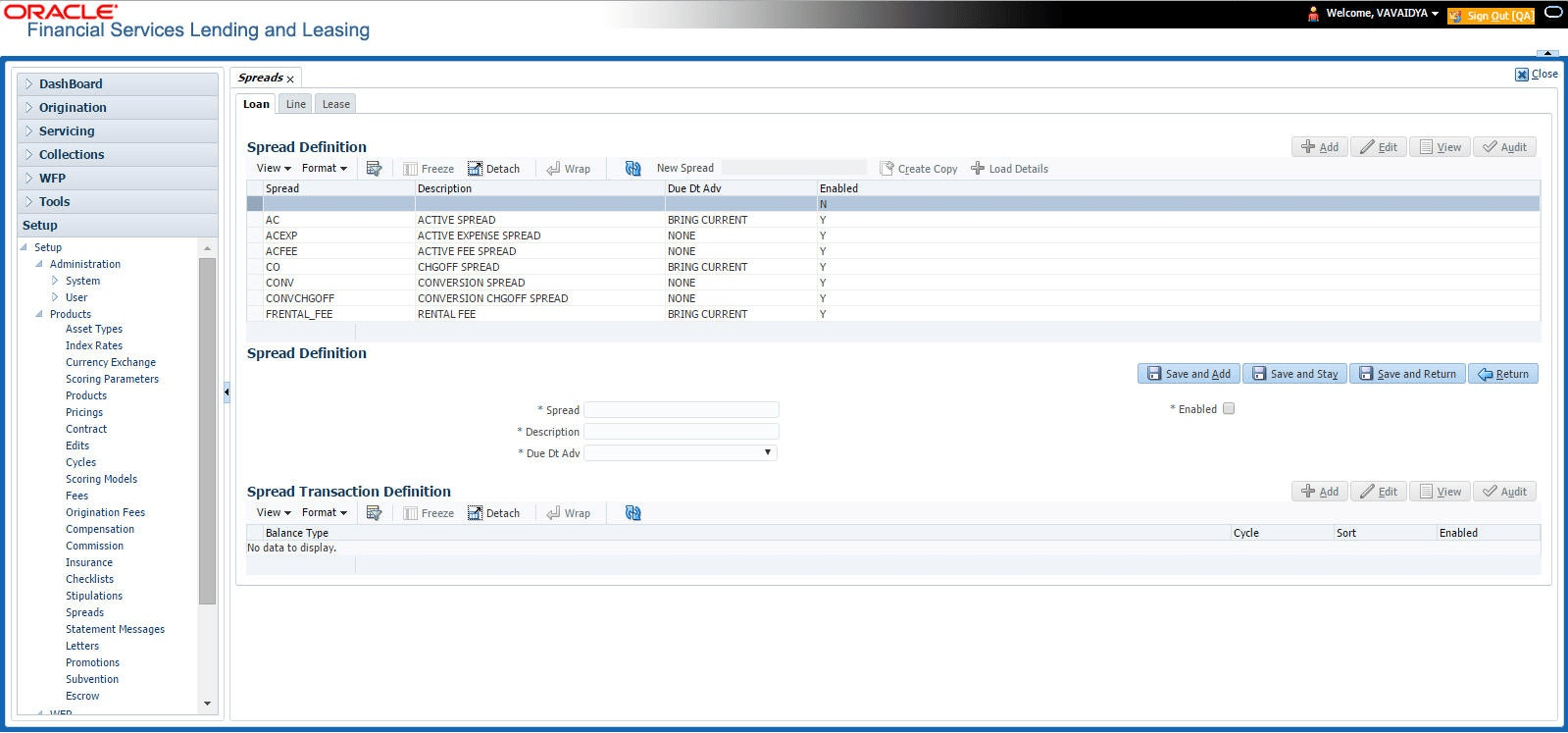Refresh the Spread Transaction Definition table
The height and width of the screenshot is (733, 1568).
pyautogui.click(x=632, y=513)
